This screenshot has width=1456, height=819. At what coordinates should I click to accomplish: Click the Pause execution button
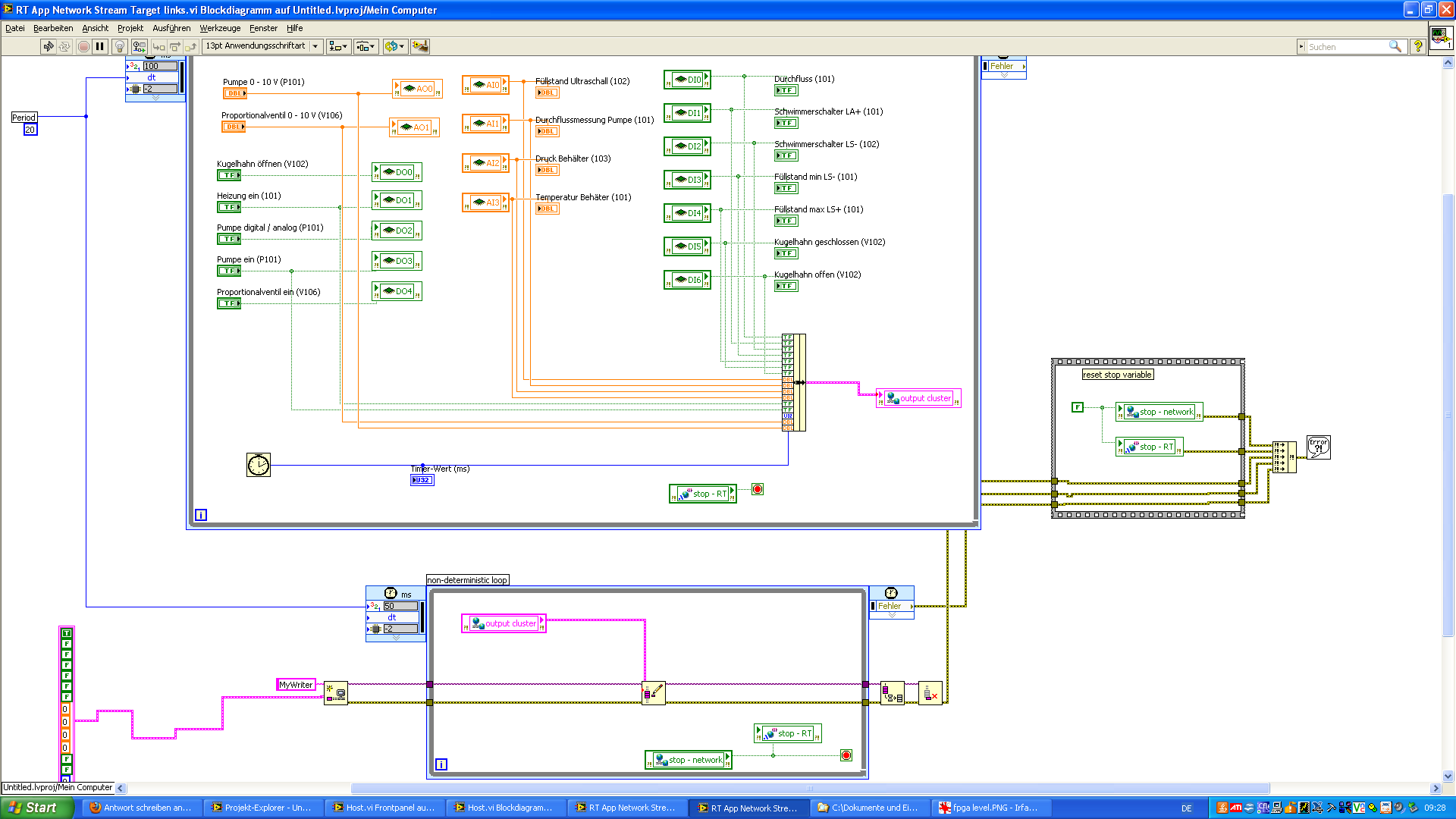99,46
